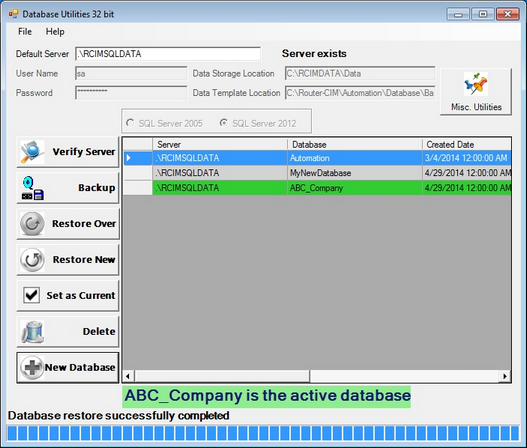
Task: Click the Delete button label
Action: [99, 331]
